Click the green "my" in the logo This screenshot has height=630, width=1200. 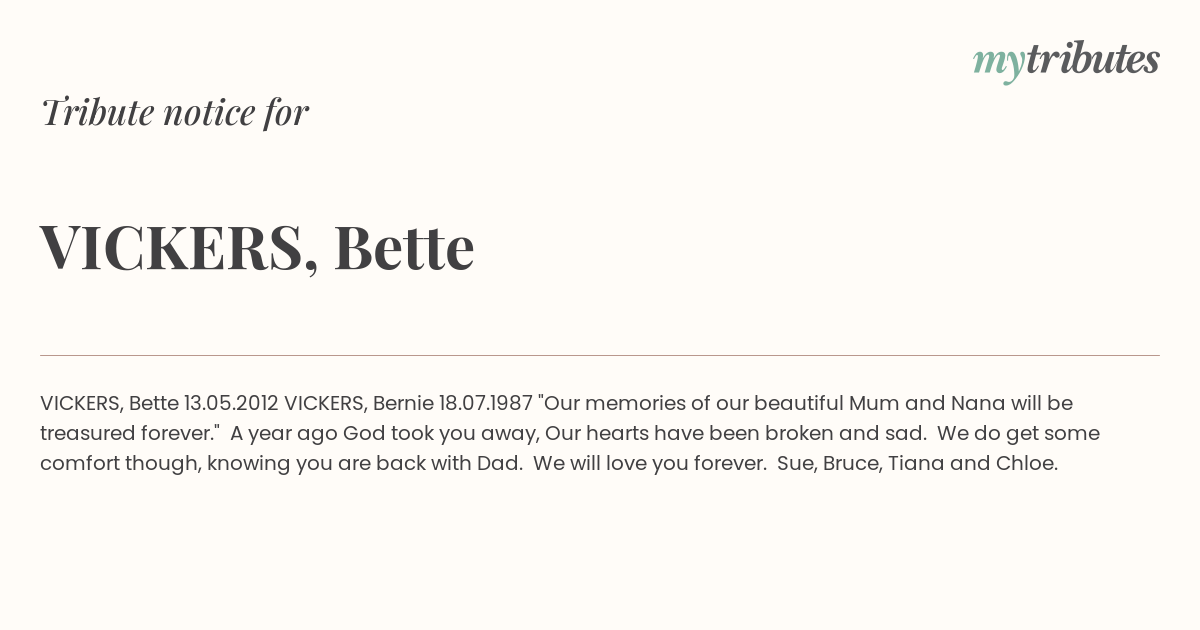[998, 64]
